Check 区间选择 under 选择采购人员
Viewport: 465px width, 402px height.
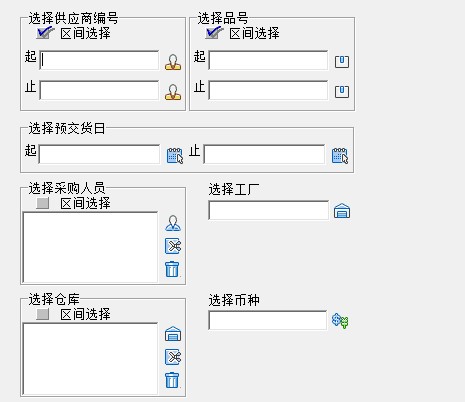pos(43,203)
